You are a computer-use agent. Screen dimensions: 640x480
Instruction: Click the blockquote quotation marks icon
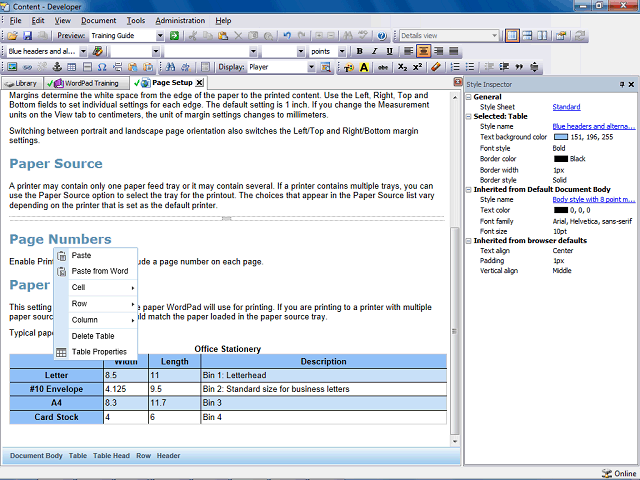pos(519,67)
